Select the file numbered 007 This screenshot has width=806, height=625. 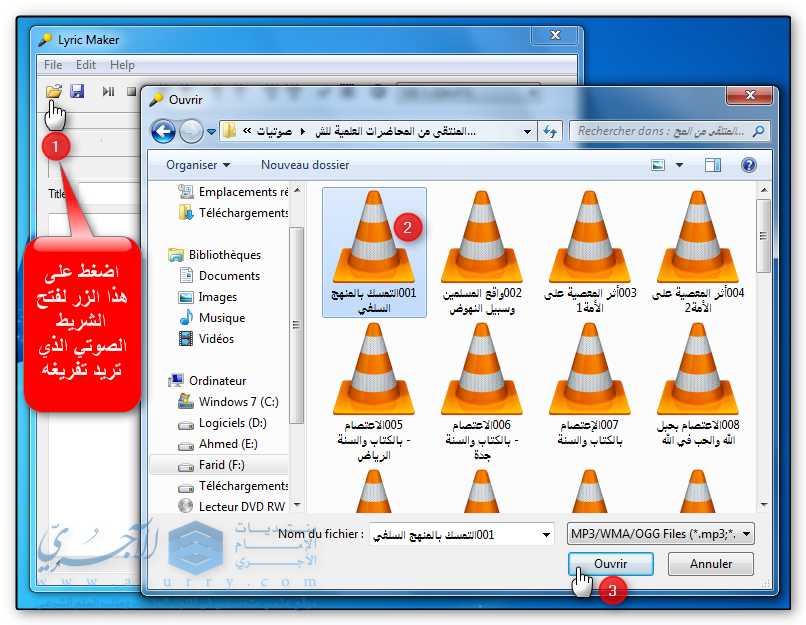pos(590,385)
